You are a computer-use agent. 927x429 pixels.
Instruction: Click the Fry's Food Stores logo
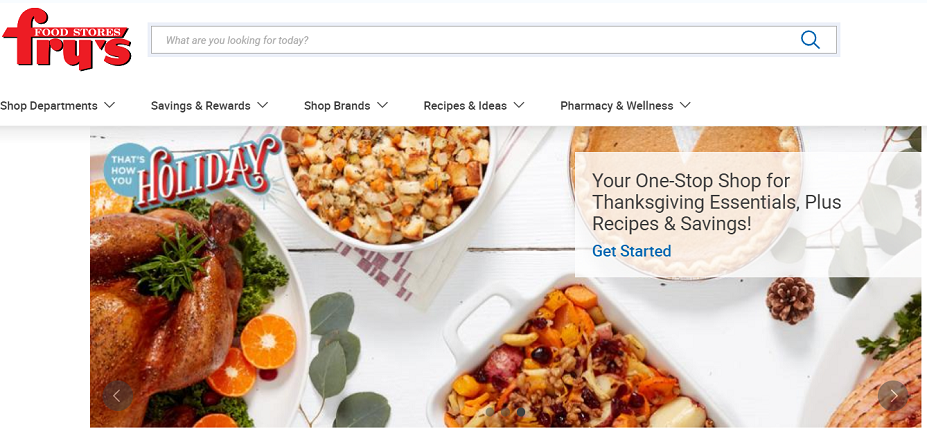[67, 40]
